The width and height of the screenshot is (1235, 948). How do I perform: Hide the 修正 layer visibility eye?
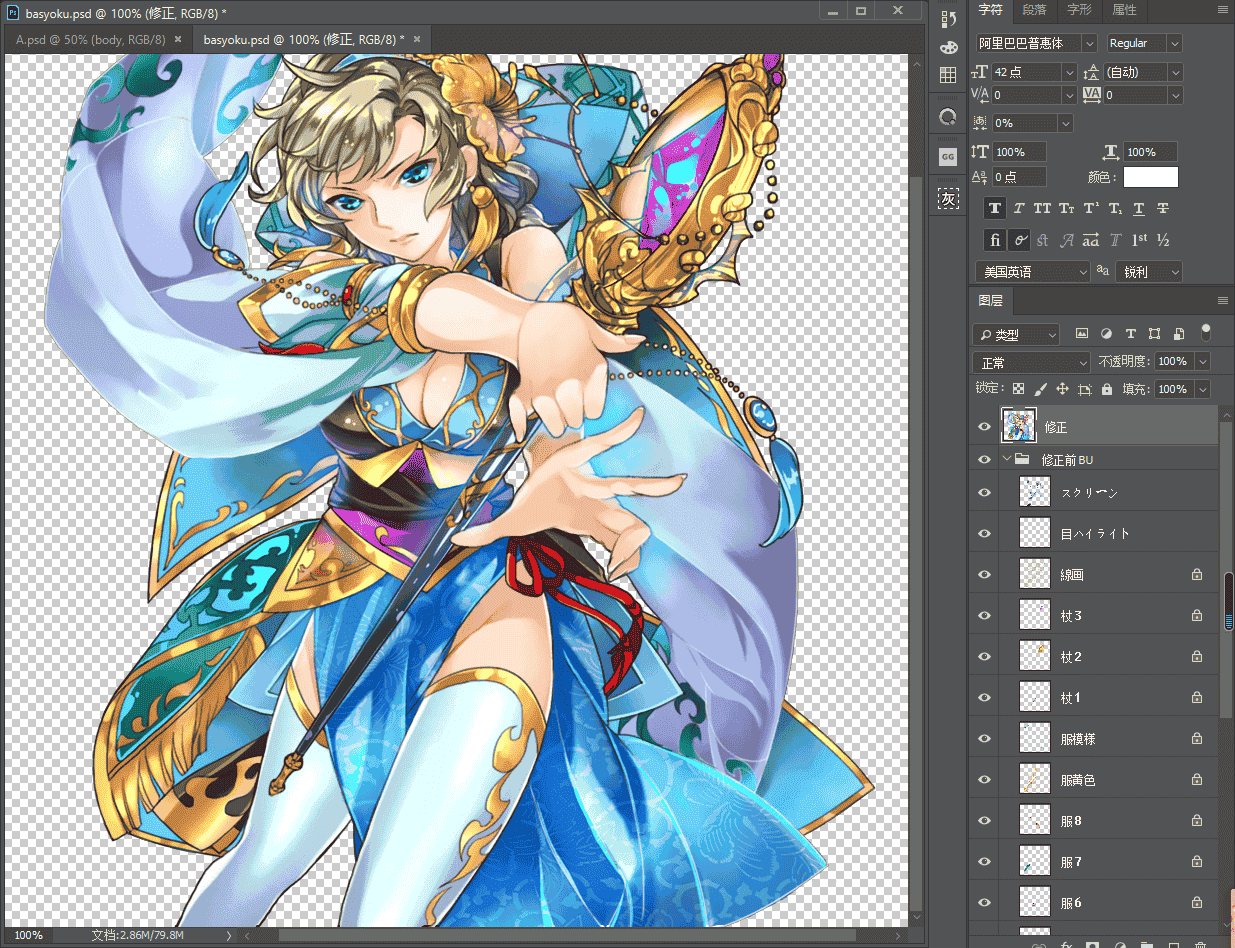984,427
